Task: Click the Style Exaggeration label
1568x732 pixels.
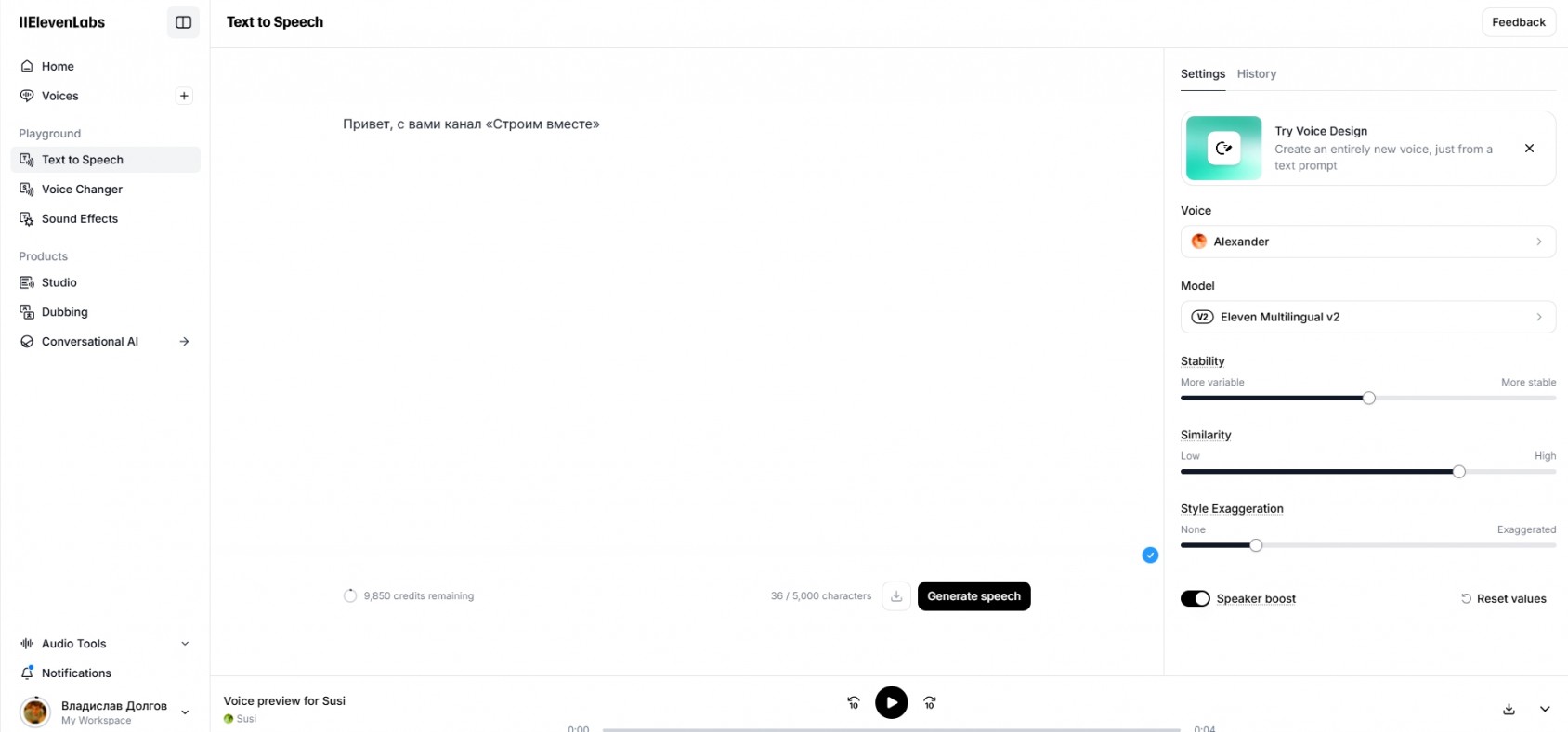Action: 1232,509
